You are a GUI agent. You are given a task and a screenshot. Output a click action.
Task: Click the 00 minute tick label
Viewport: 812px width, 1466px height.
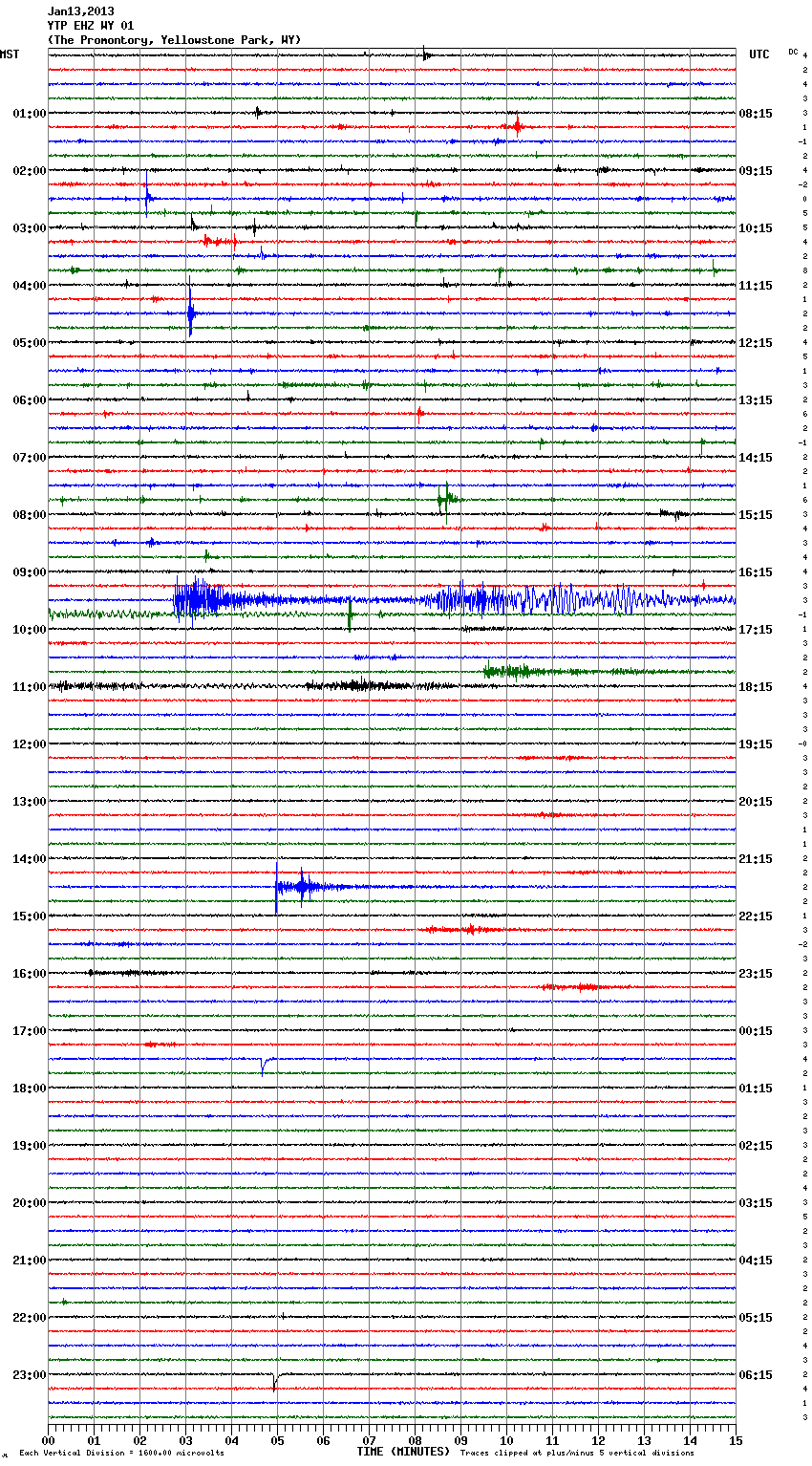[x=48, y=1440]
